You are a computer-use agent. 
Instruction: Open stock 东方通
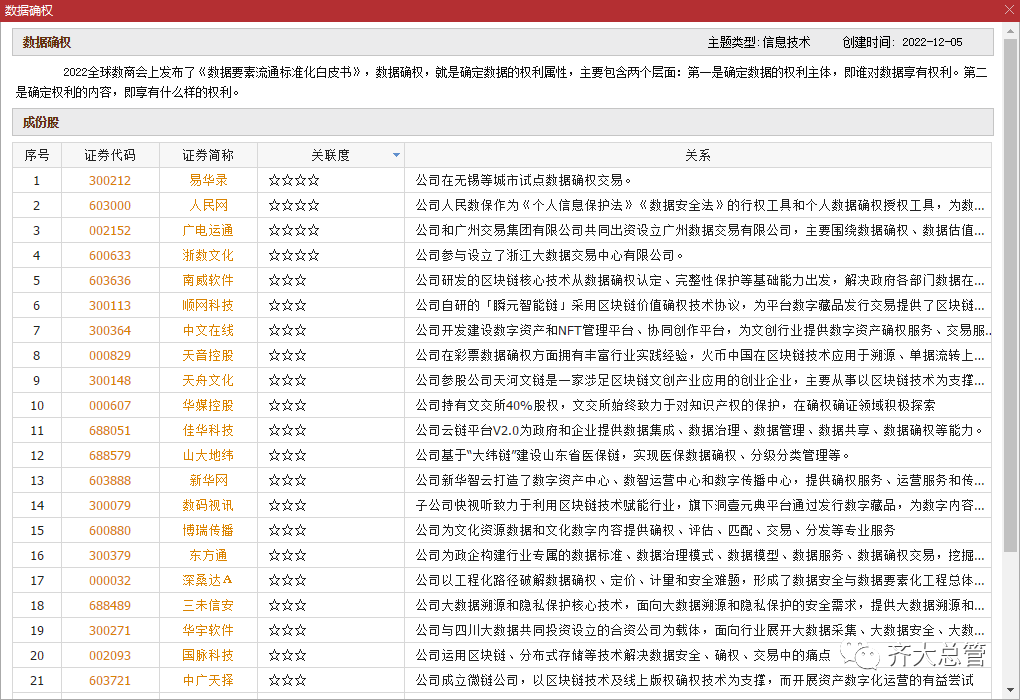coord(208,556)
